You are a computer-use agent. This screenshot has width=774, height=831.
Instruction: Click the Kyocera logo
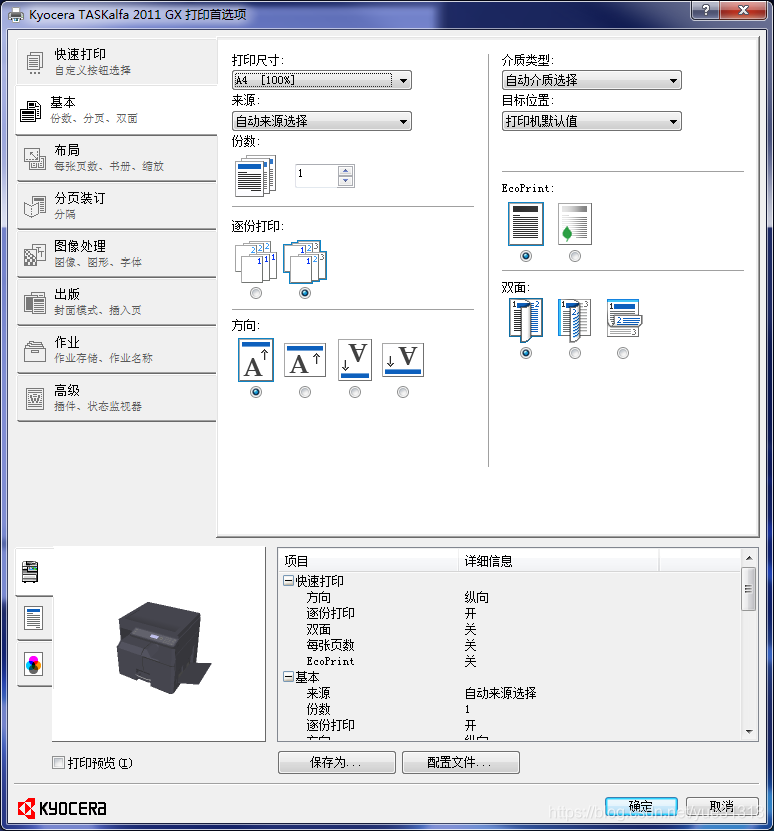point(62,808)
